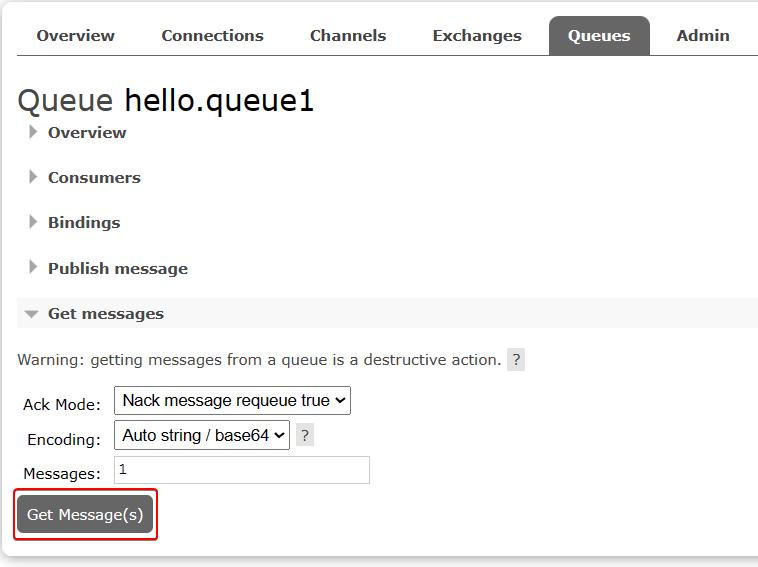Click the triangle arrow beside Overview section

click(x=33, y=132)
